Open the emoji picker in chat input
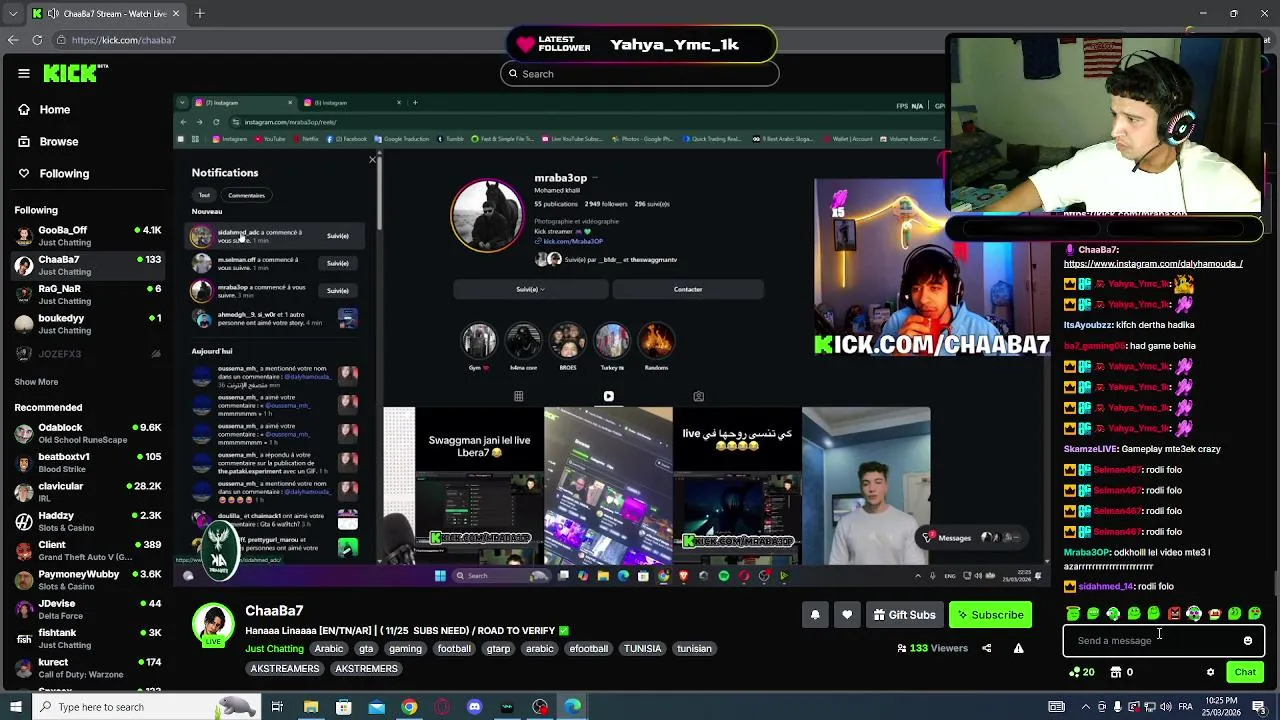The image size is (1280, 720). [1248, 641]
